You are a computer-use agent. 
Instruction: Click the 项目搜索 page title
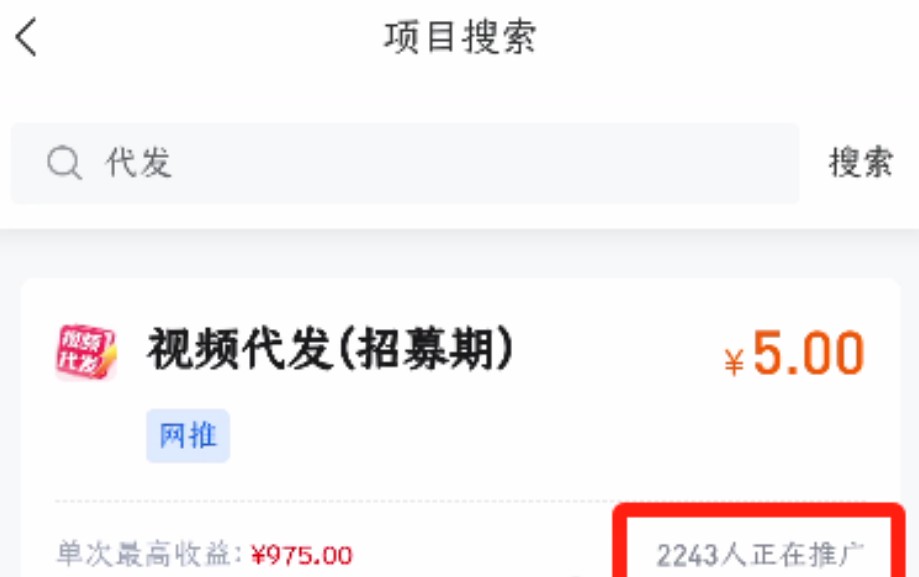pyautogui.click(x=460, y=37)
